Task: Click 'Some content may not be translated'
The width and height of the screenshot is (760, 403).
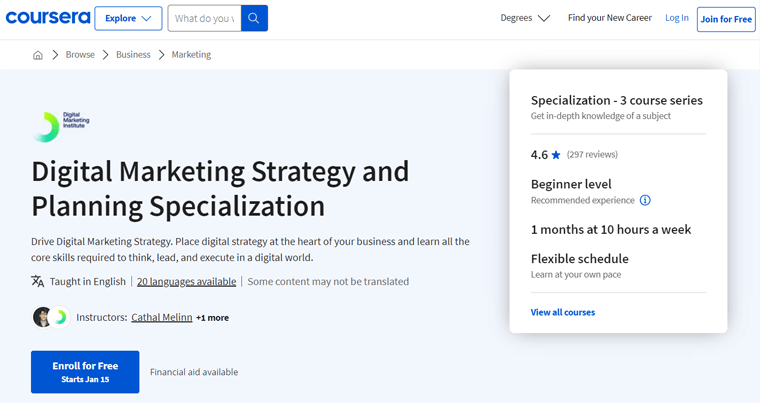Action: (328, 281)
